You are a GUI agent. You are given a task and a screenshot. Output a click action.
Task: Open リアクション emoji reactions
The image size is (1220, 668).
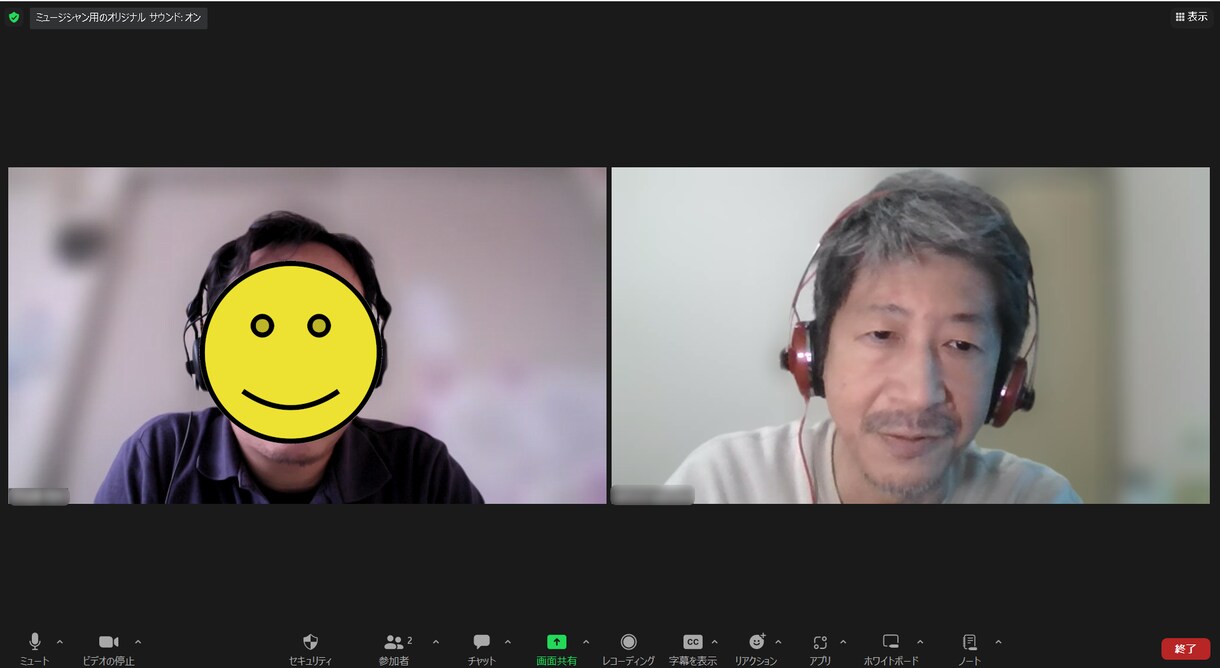tap(756, 648)
